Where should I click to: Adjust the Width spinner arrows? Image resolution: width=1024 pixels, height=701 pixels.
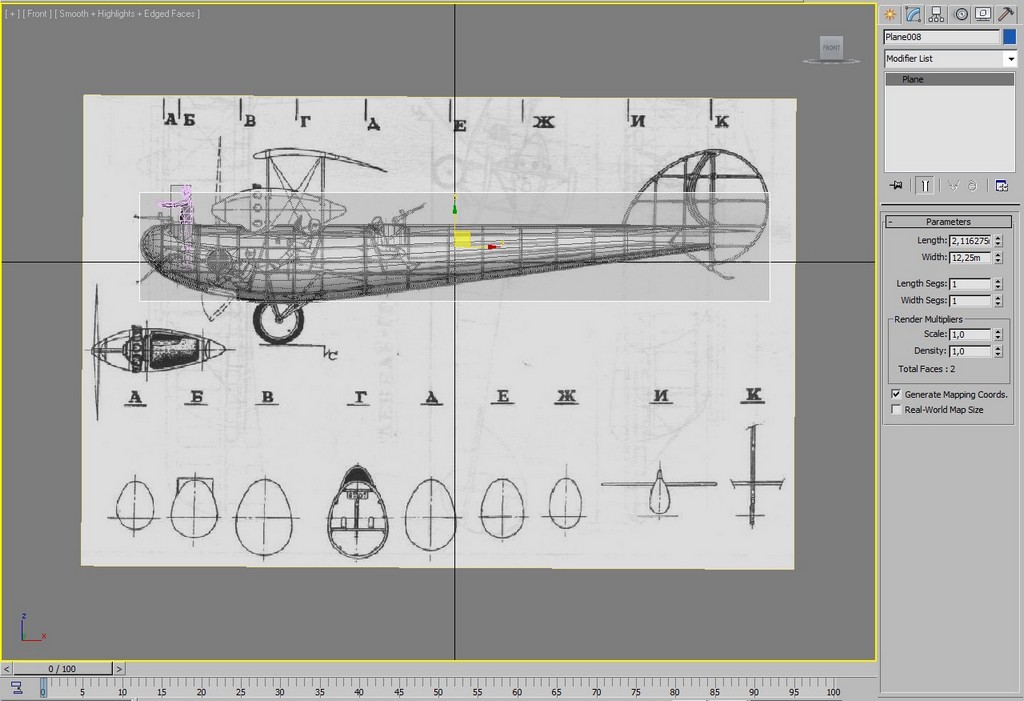pyautogui.click(x=998, y=257)
